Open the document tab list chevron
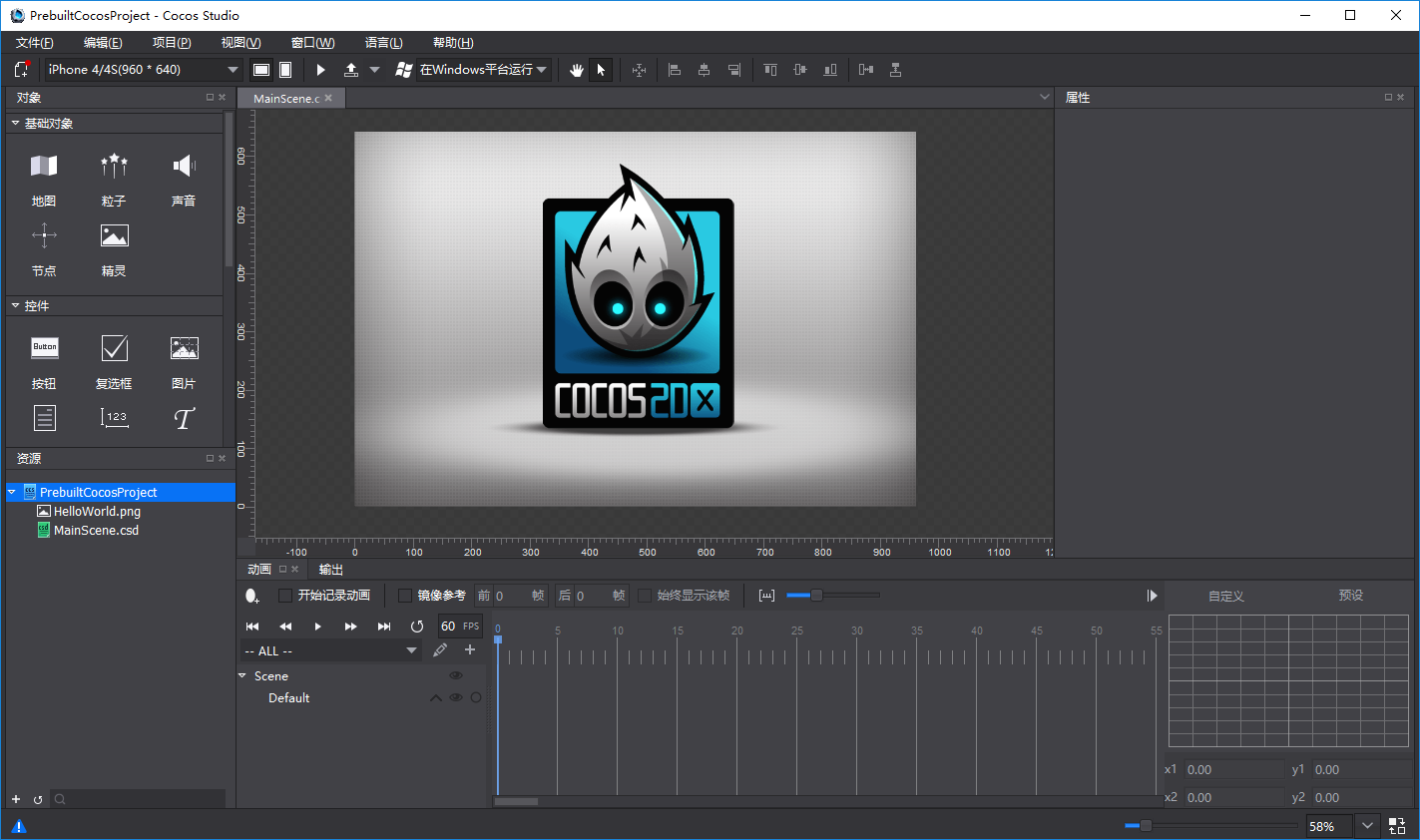The height and width of the screenshot is (840, 1420). [x=1045, y=98]
